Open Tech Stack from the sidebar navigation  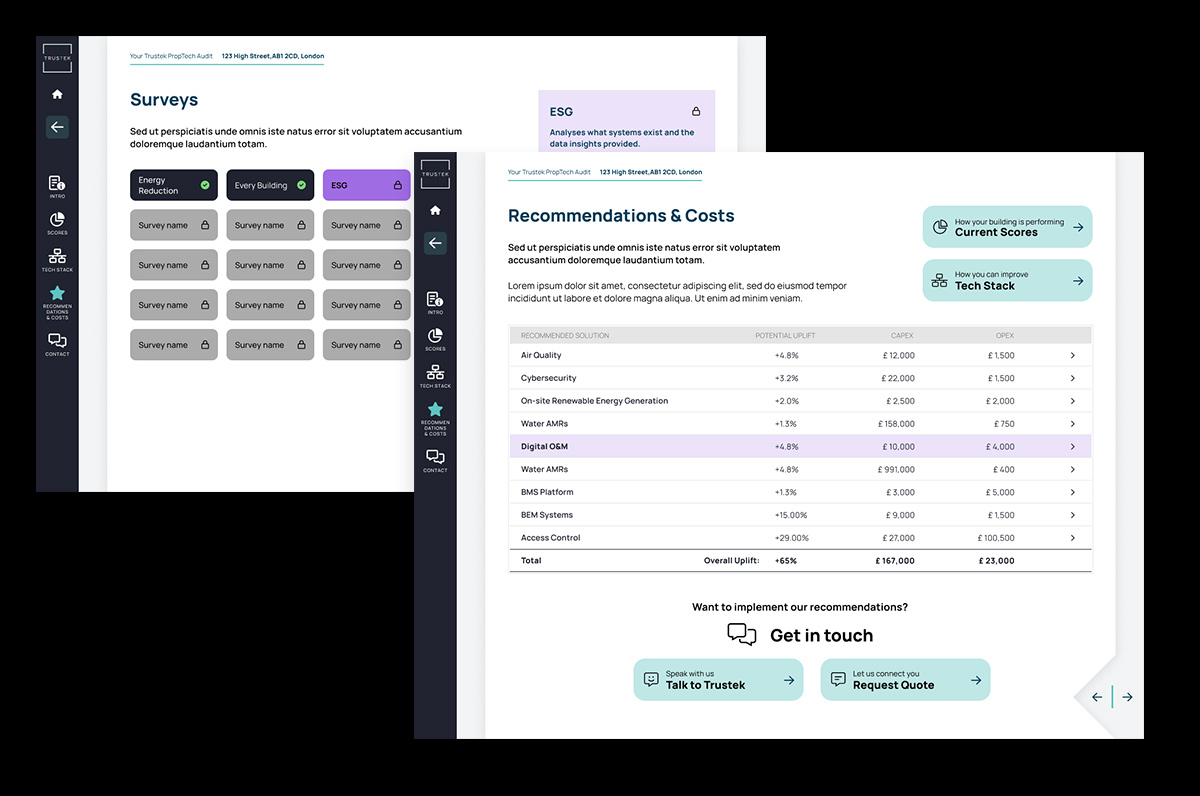(435, 374)
